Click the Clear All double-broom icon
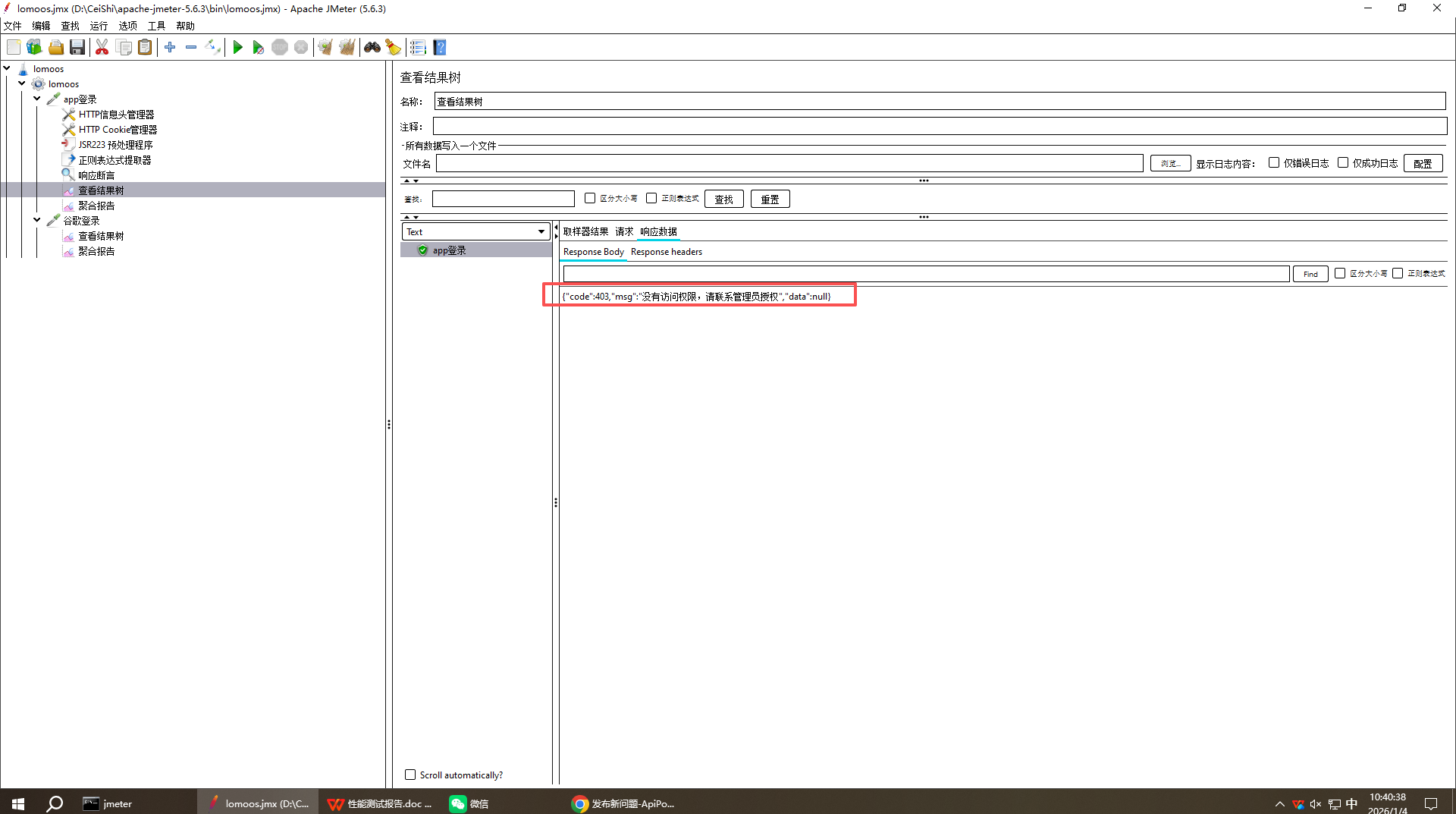 347,48
